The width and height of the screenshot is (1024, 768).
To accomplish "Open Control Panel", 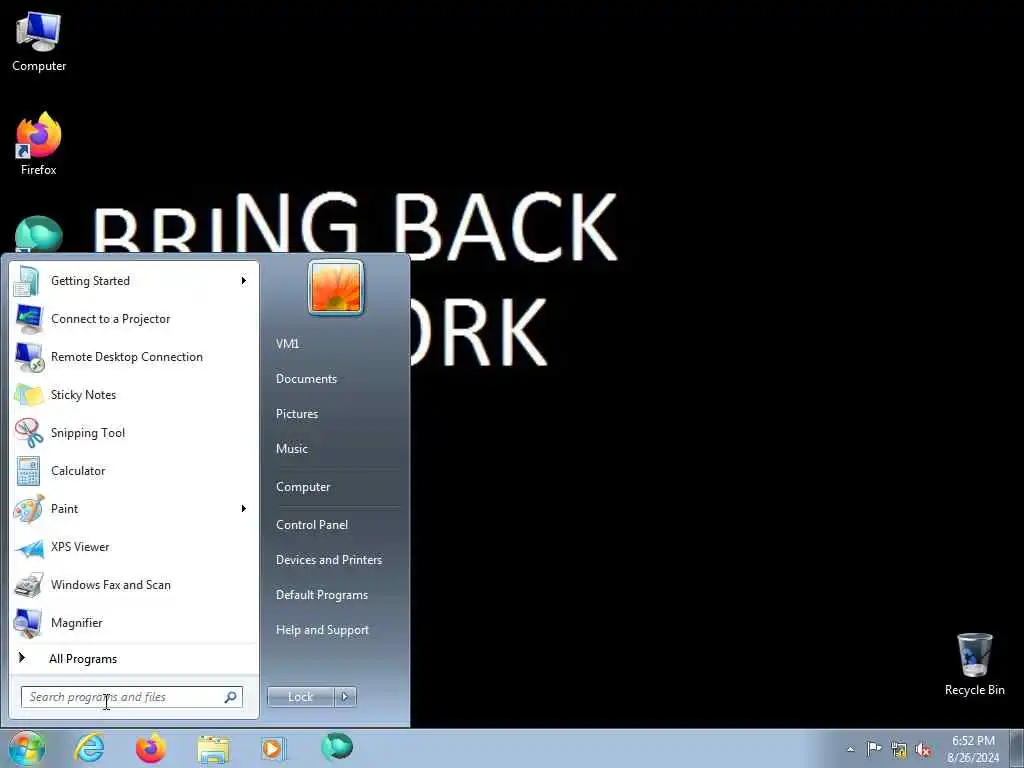I will point(312,525).
